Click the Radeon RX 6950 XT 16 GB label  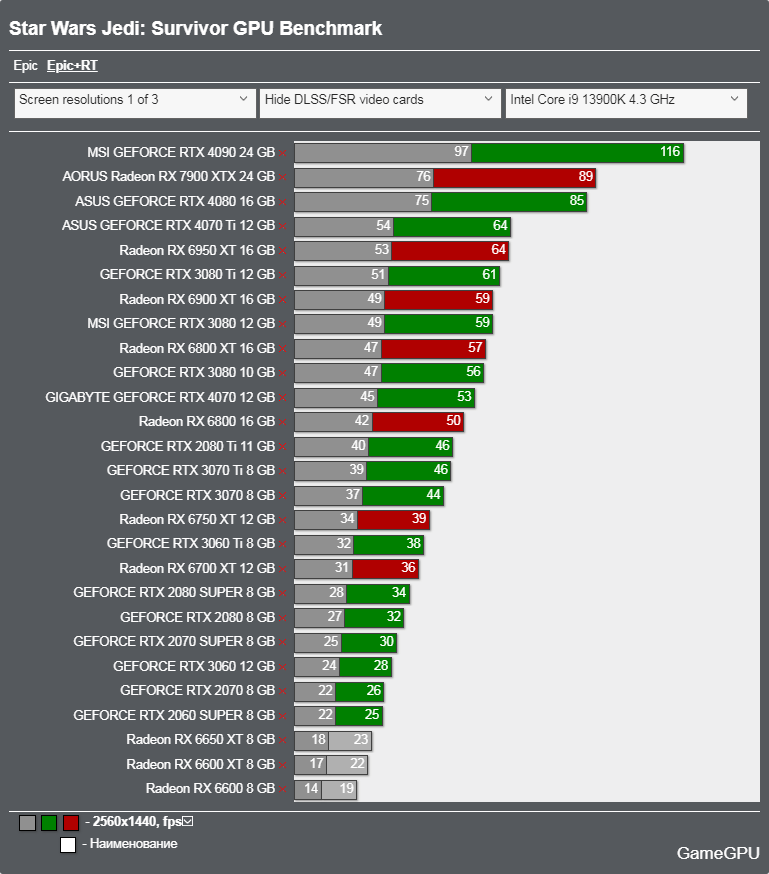(197, 250)
